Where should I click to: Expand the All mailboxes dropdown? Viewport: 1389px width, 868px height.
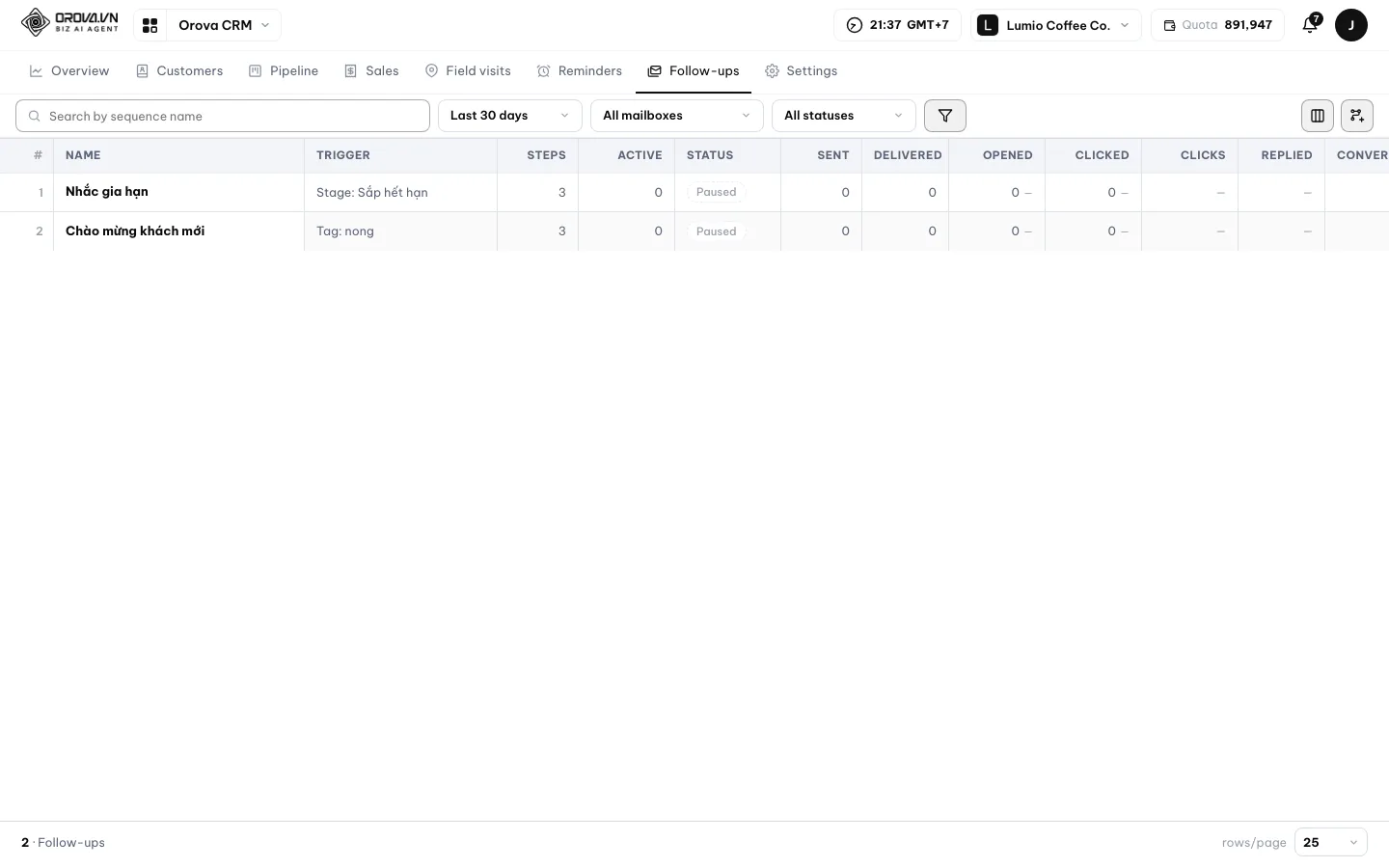tap(677, 116)
